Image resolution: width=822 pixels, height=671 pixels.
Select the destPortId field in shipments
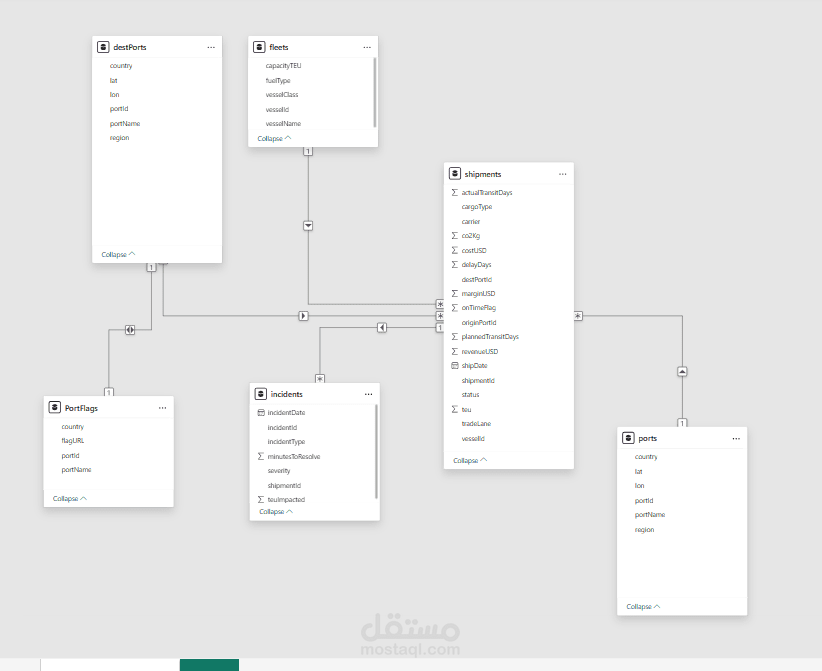tap(477, 279)
